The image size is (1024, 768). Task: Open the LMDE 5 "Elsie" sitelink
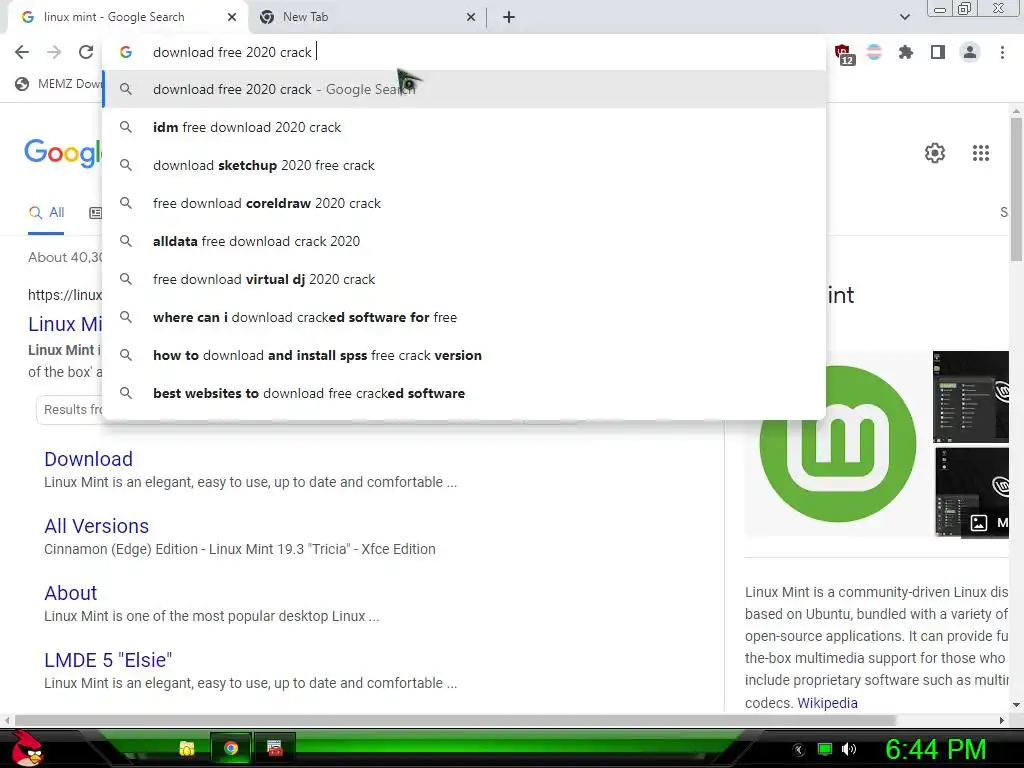[108, 660]
